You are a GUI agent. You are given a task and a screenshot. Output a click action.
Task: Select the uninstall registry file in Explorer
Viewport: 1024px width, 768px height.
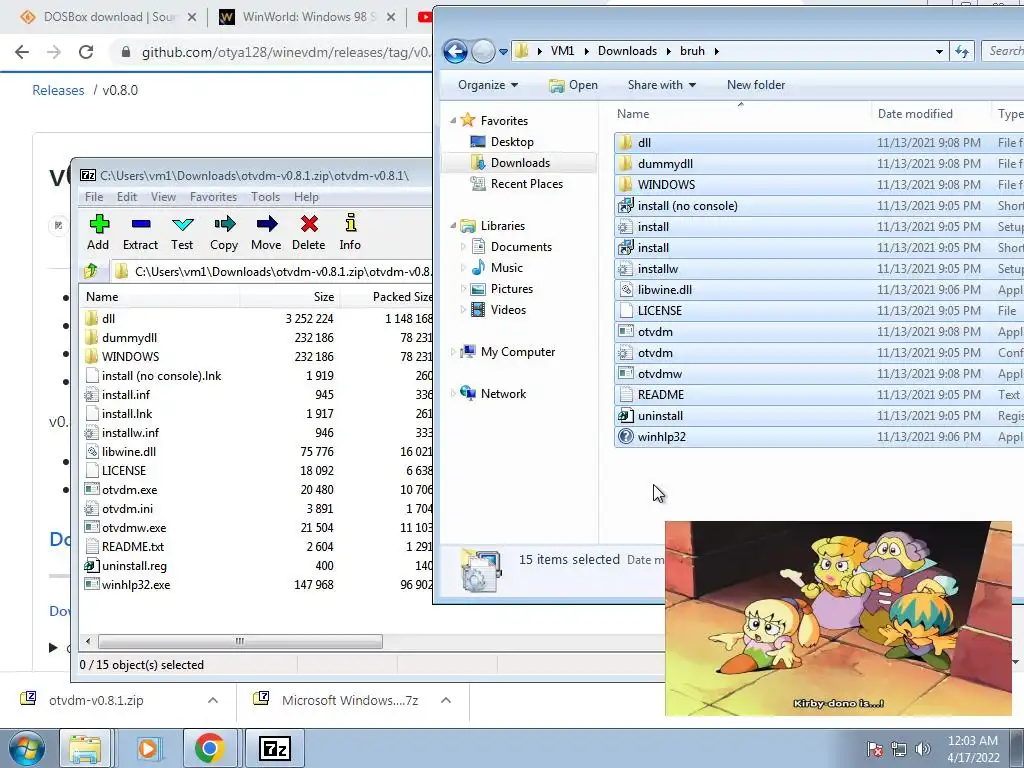point(660,416)
